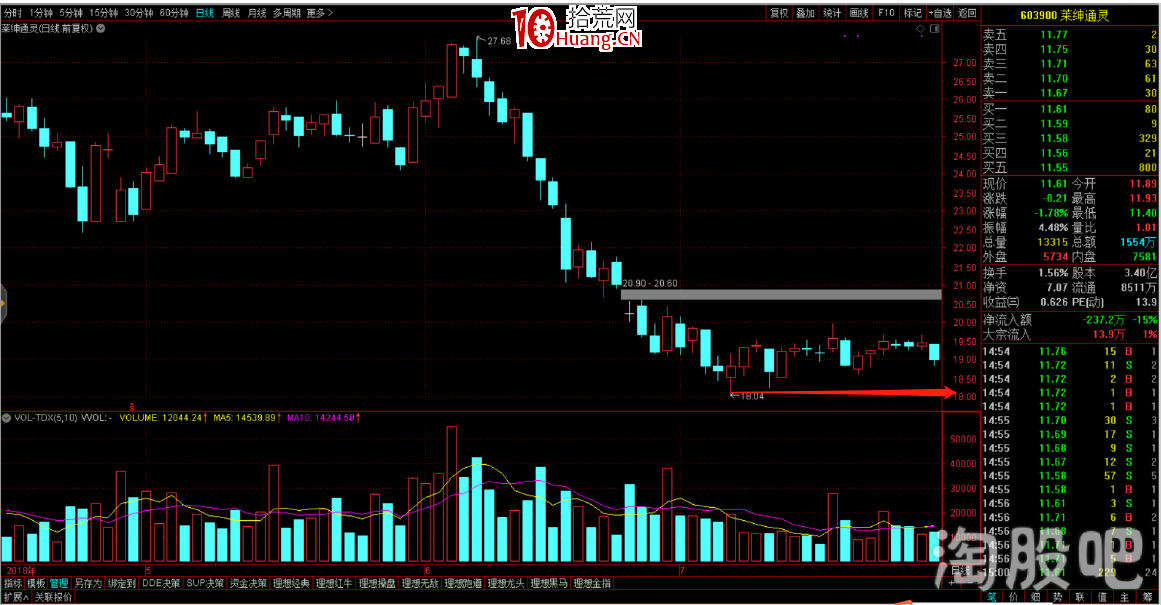
Task: Click the plus zoom-in chart button
Action: [x=952, y=584]
